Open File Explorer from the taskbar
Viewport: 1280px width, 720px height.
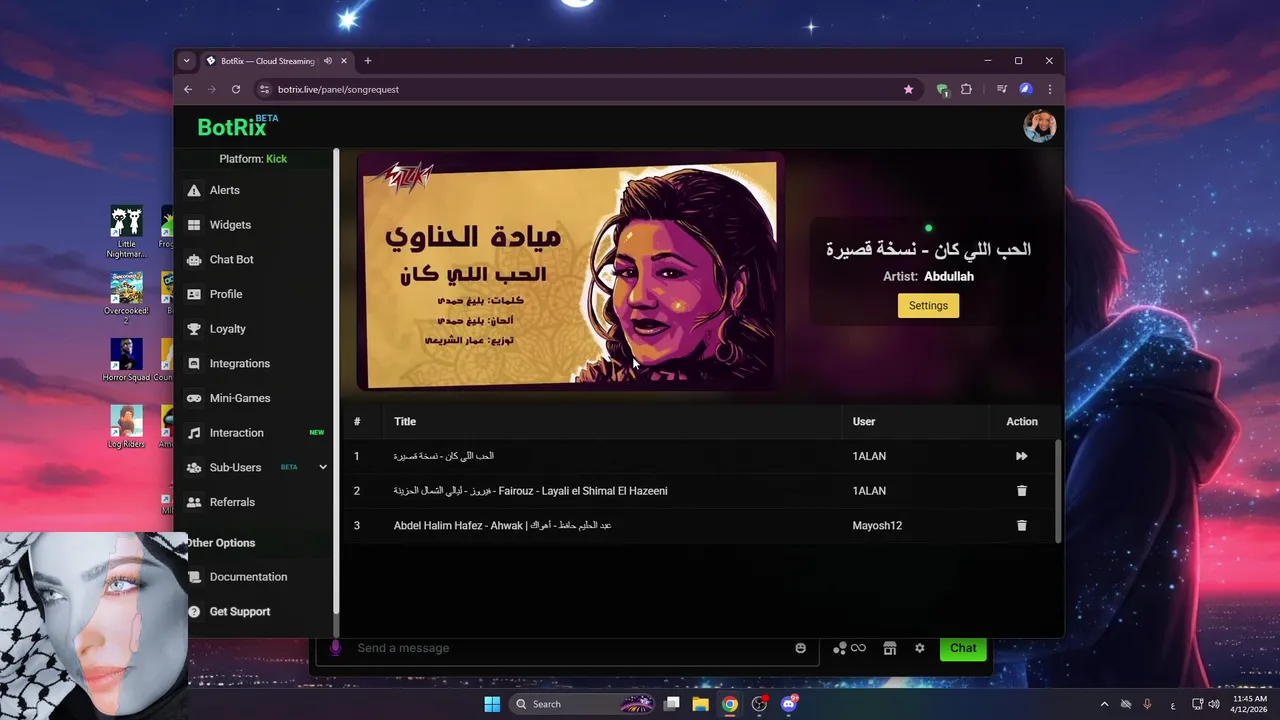pyautogui.click(x=701, y=704)
